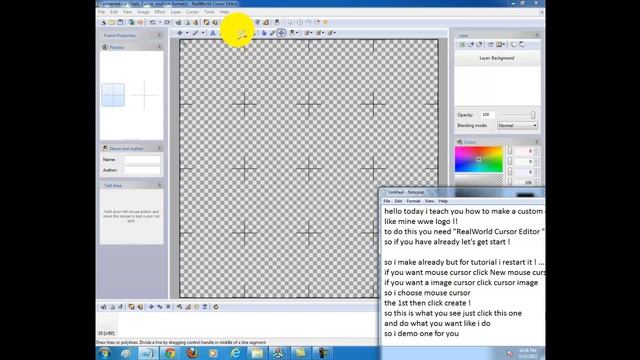Open the Undo history dropdown arrow
The image size is (640, 360).
[x=160, y=22]
